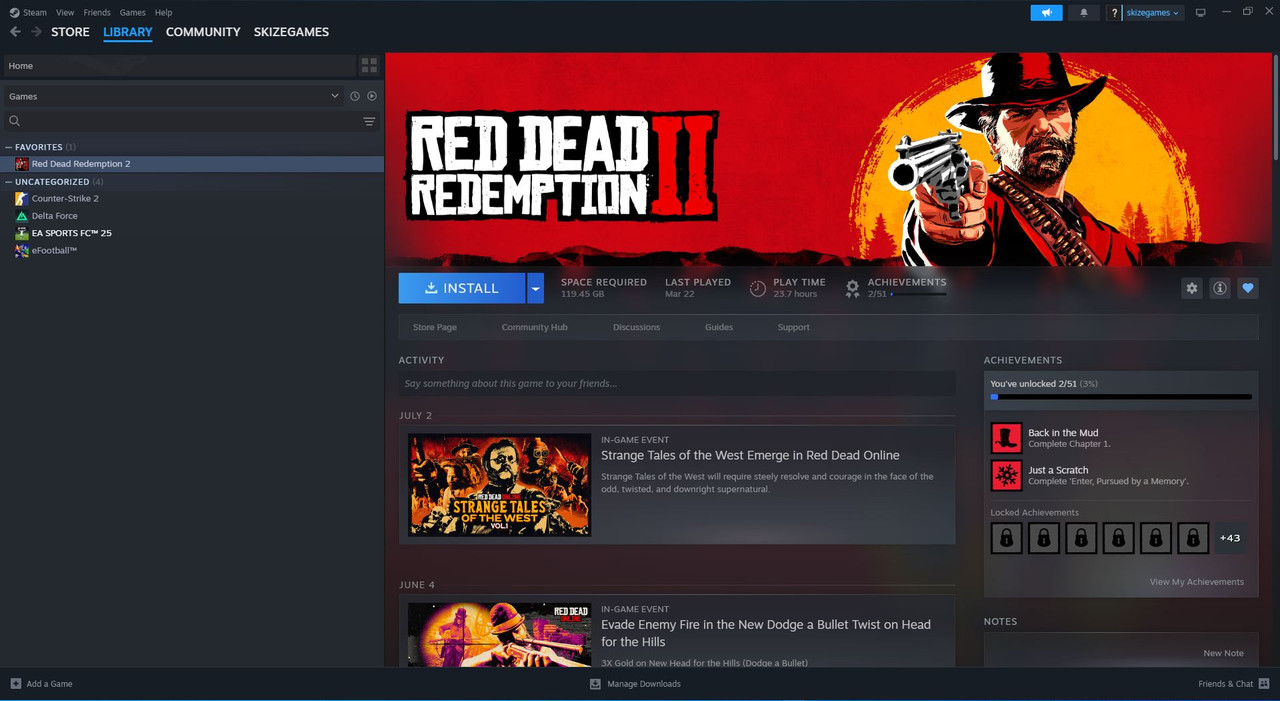Open Strange Tales of the West thumbnail
The width and height of the screenshot is (1280, 701).
point(499,485)
